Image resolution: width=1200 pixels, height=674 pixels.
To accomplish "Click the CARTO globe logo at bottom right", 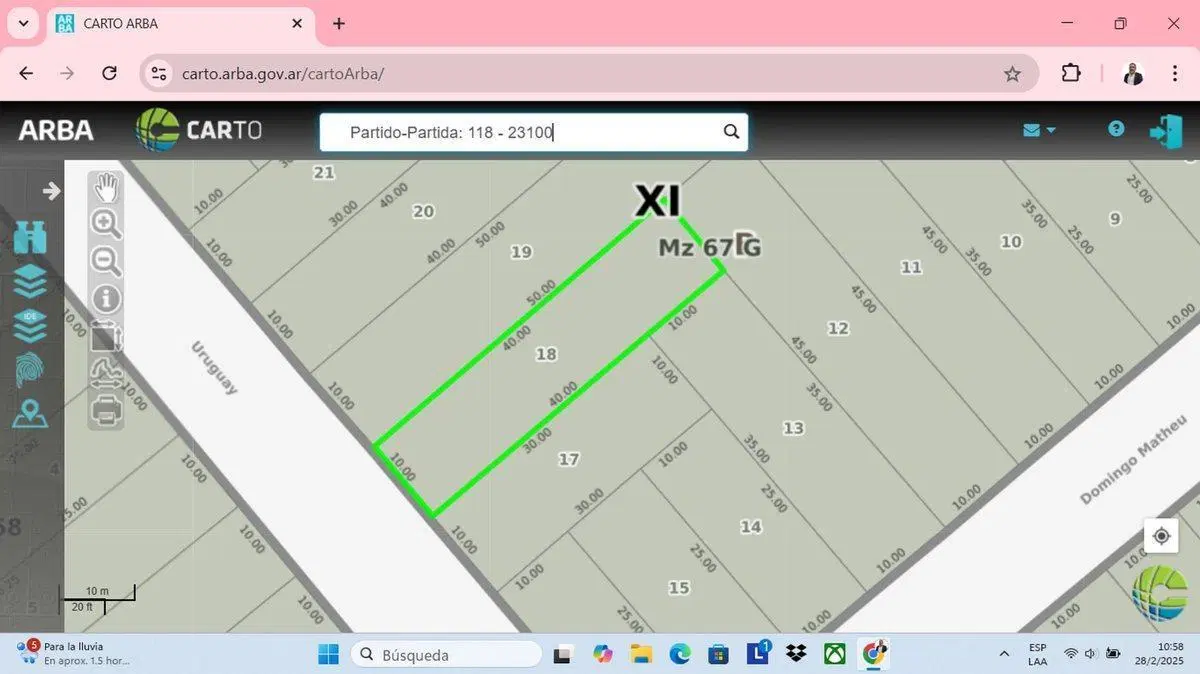I will 1160,593.
